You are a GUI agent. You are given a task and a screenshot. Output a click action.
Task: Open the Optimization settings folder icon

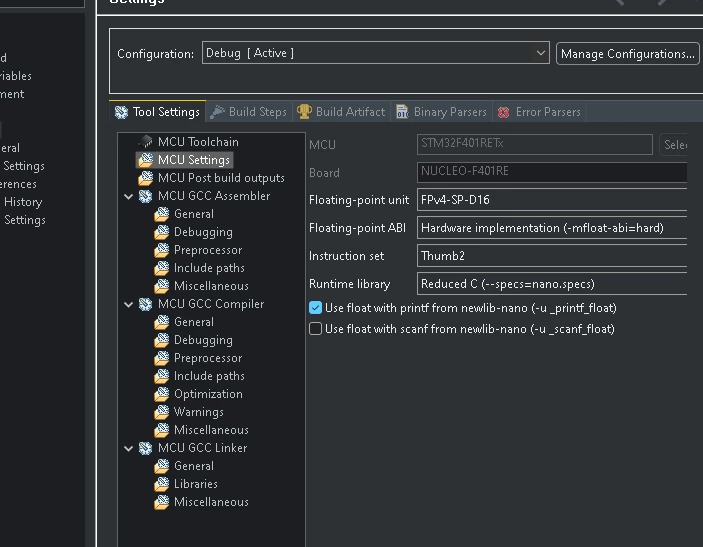click(x=161, y=394)
